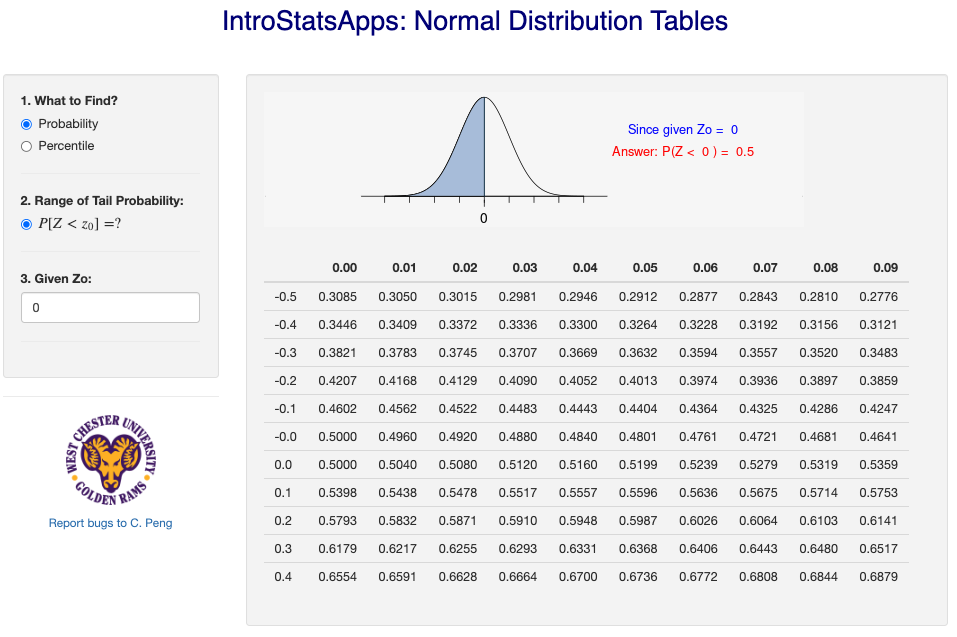Select the Probability radio button

pos(26,124)
